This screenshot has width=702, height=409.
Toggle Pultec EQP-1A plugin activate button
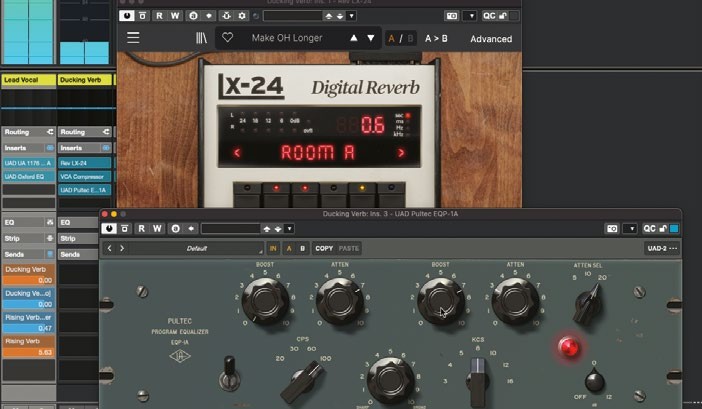tap(109, 229)
